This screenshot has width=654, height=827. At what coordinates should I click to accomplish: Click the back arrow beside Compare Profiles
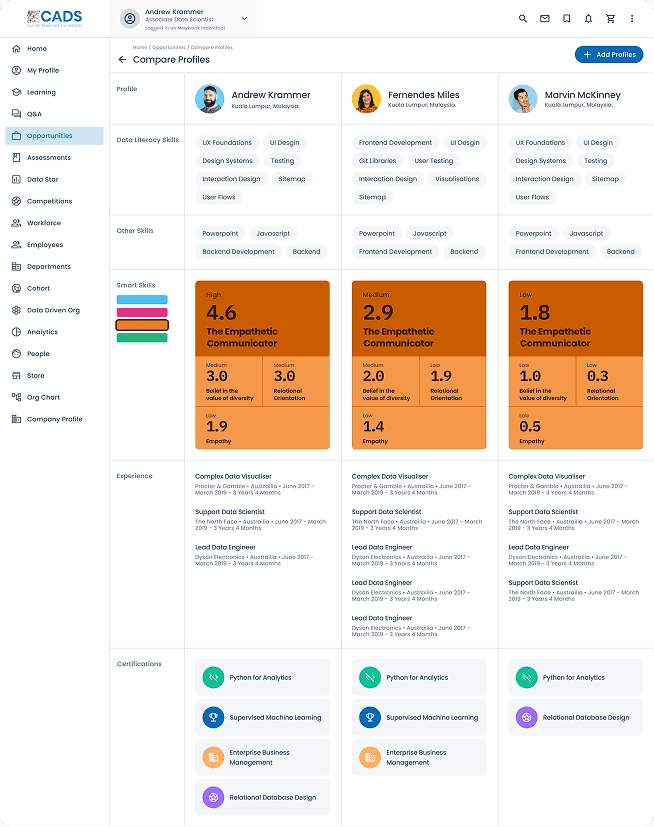click(x=122, y=60)
